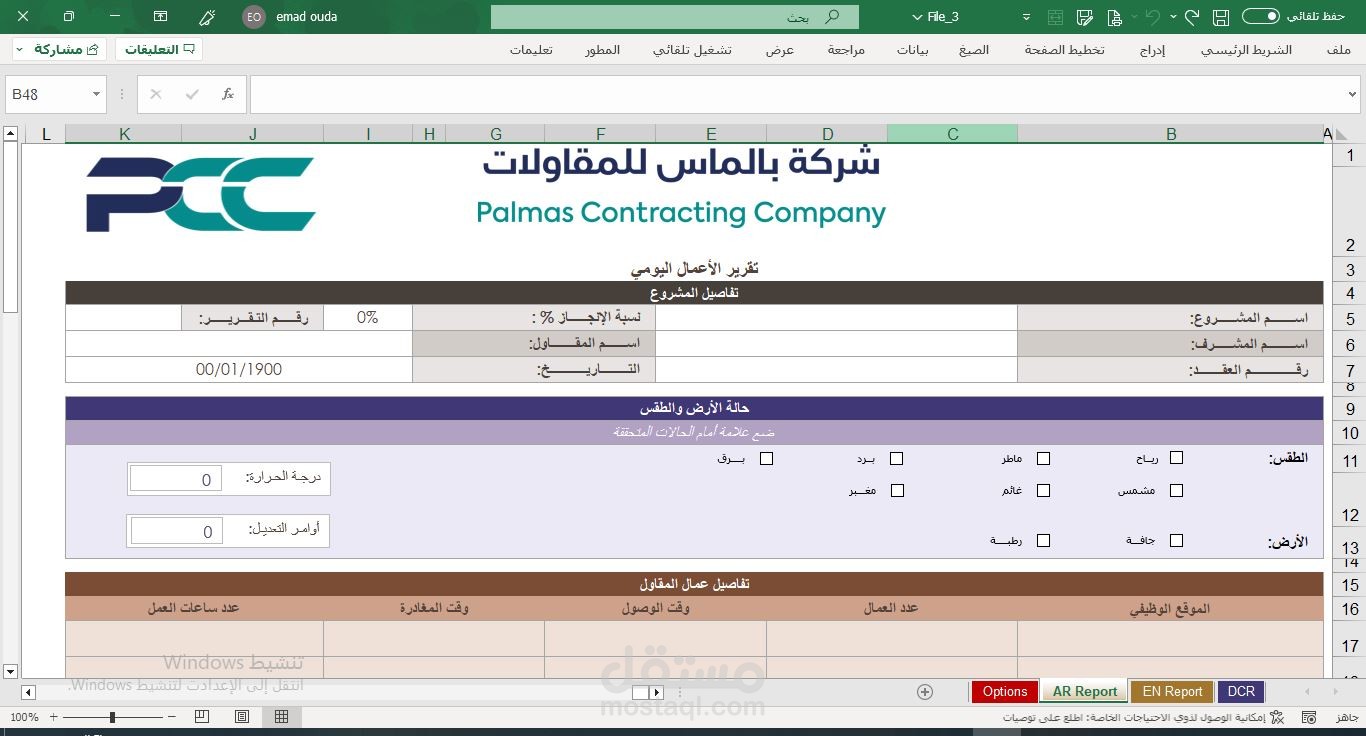
Task: Click the Redo arrow icon
Action: (x=1191, y=17)
